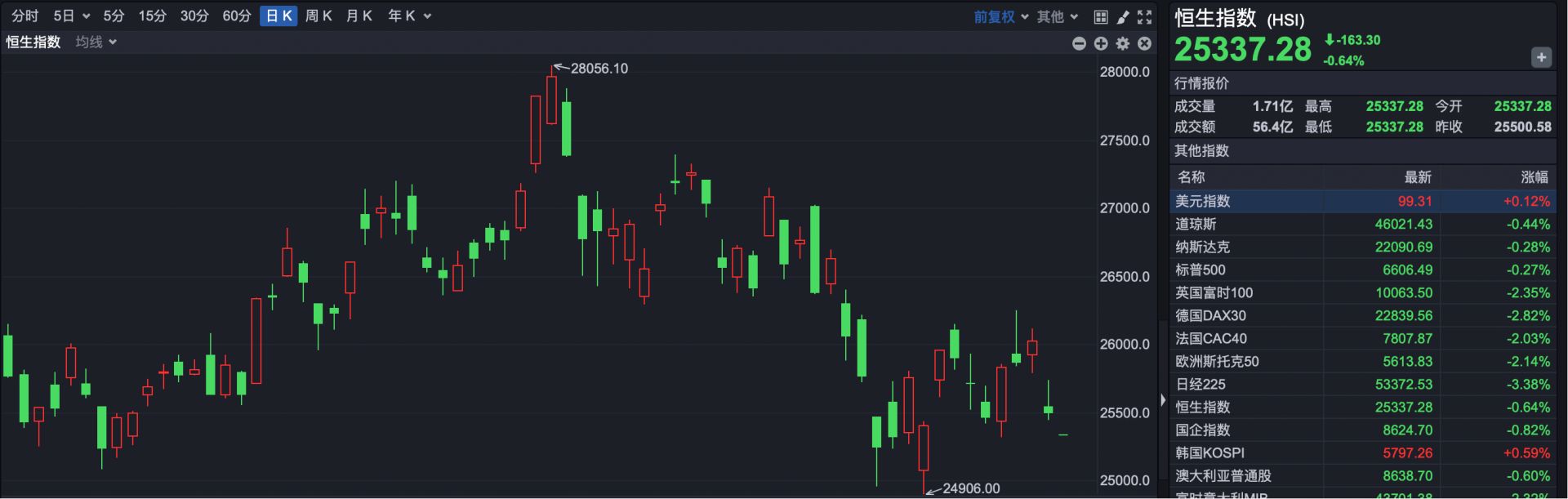Expand the 前复权 adjustment dropdown
Screen dimensions: 1568x499
(x=1000, y=16)
